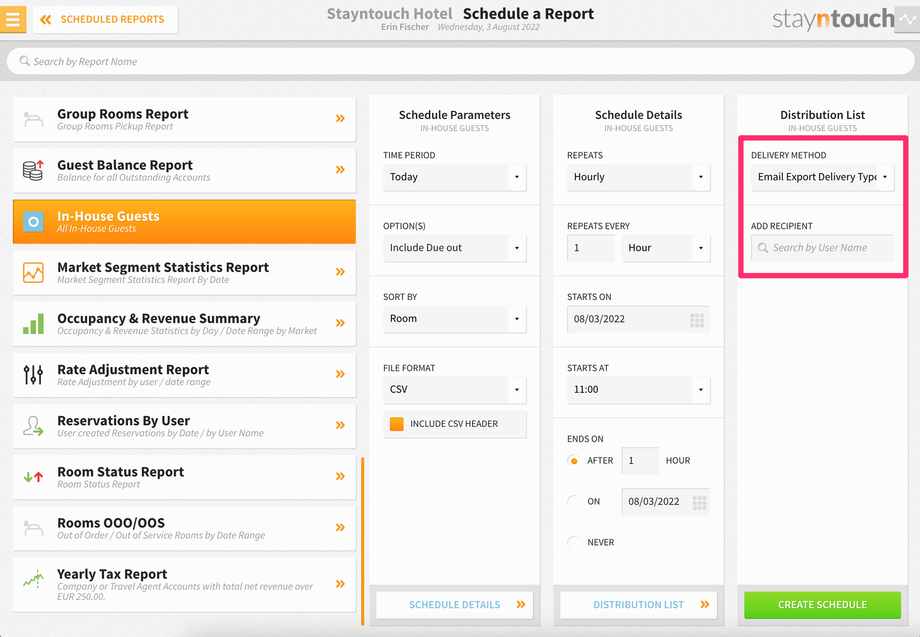This screenshot has width=920, height=637.
Task: Go back to Scheduled Reports
Action: (106, 19)
